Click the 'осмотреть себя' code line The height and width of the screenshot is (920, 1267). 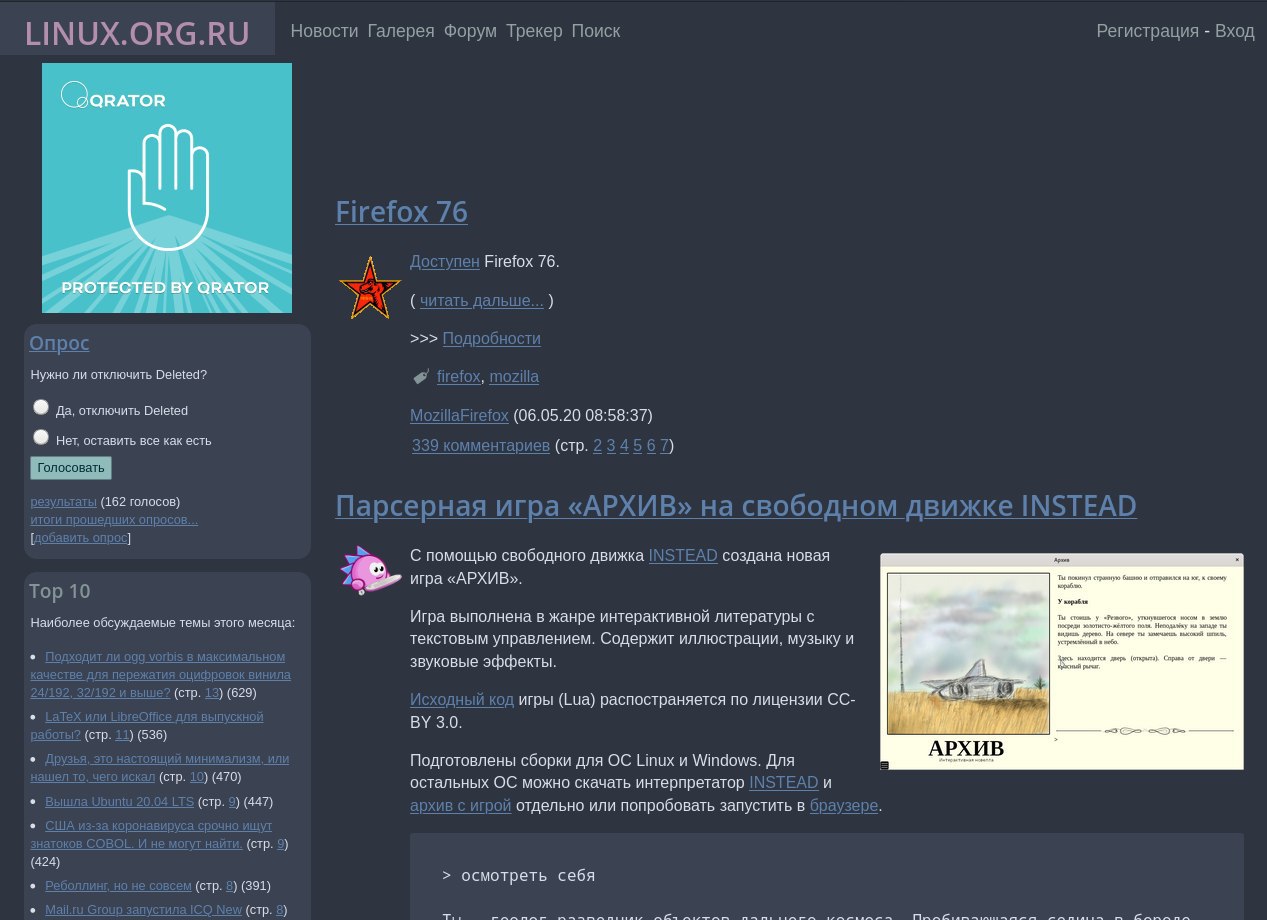518,875
